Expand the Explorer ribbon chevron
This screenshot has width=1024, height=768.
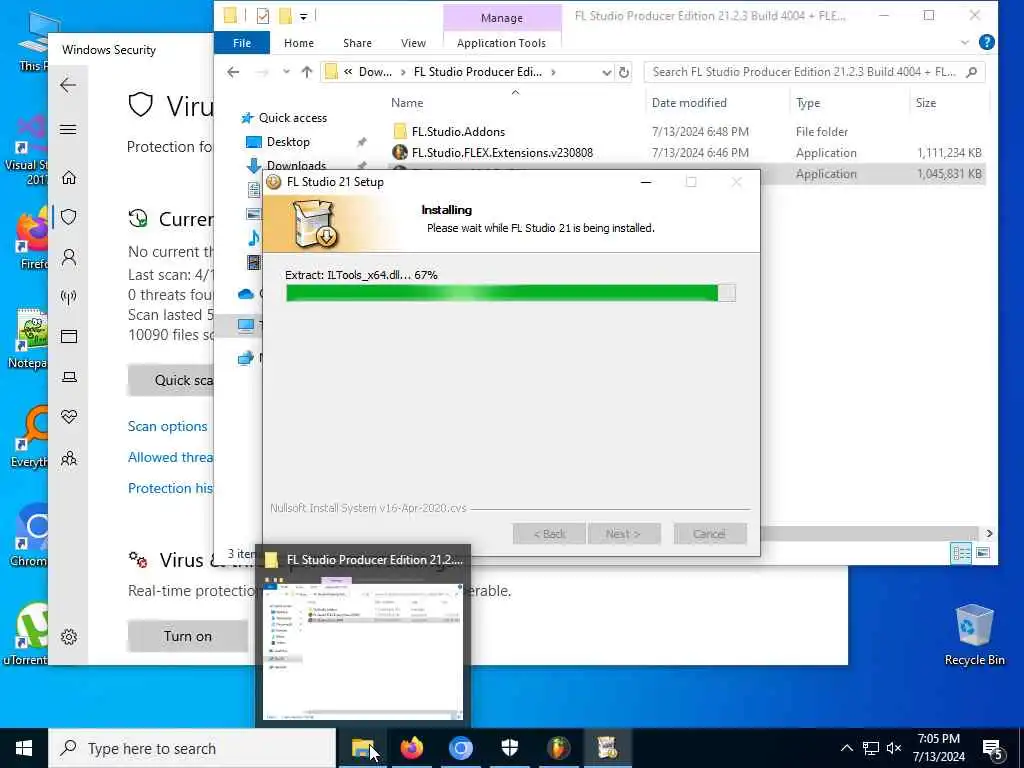pos(965,42)
